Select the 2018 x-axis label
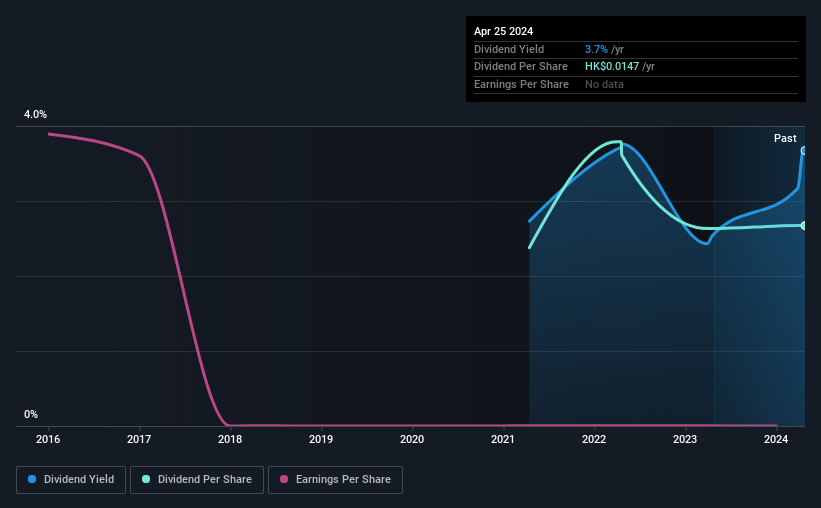 230,439
